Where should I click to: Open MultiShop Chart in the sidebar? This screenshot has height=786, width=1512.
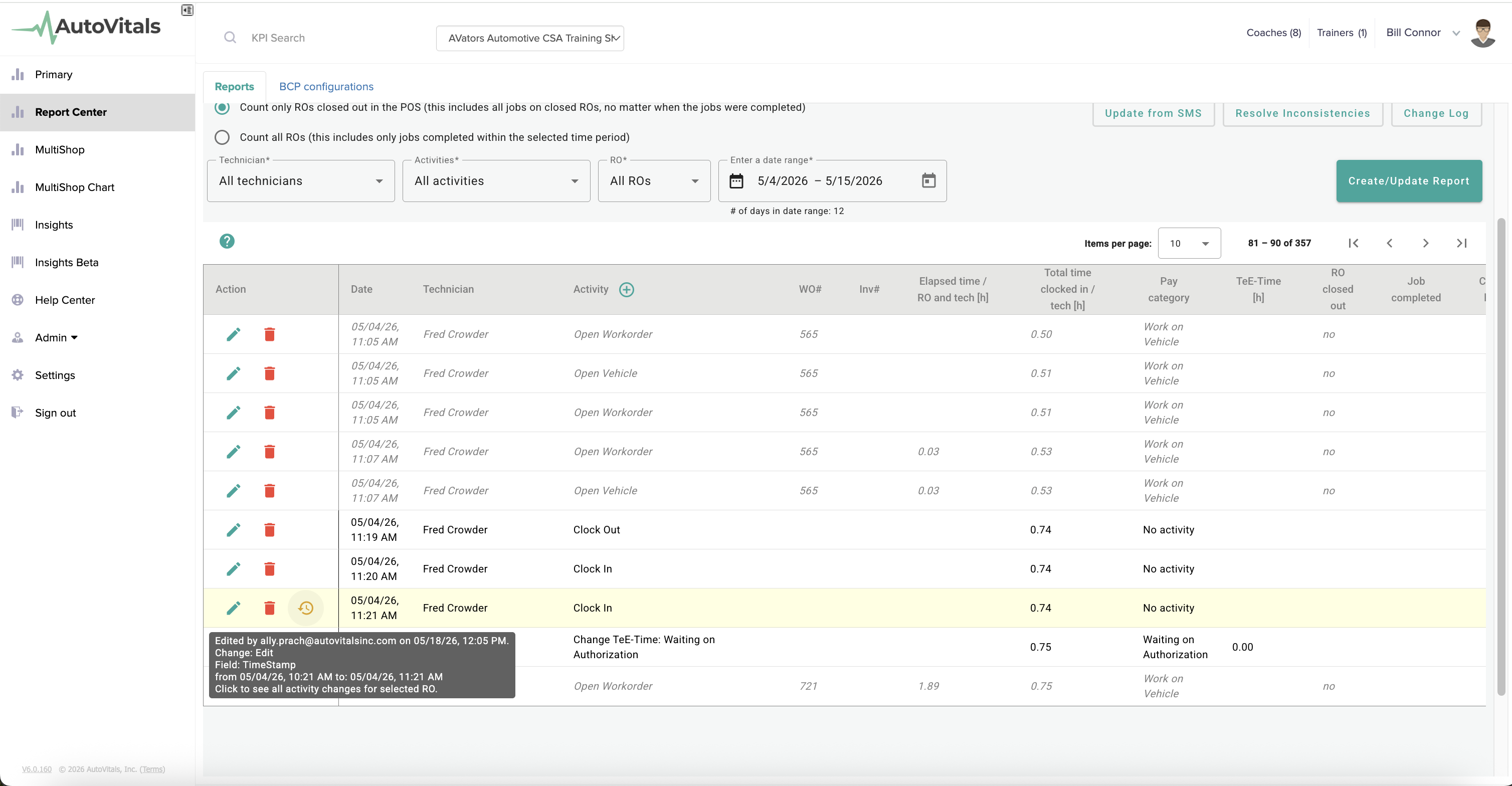75,187
